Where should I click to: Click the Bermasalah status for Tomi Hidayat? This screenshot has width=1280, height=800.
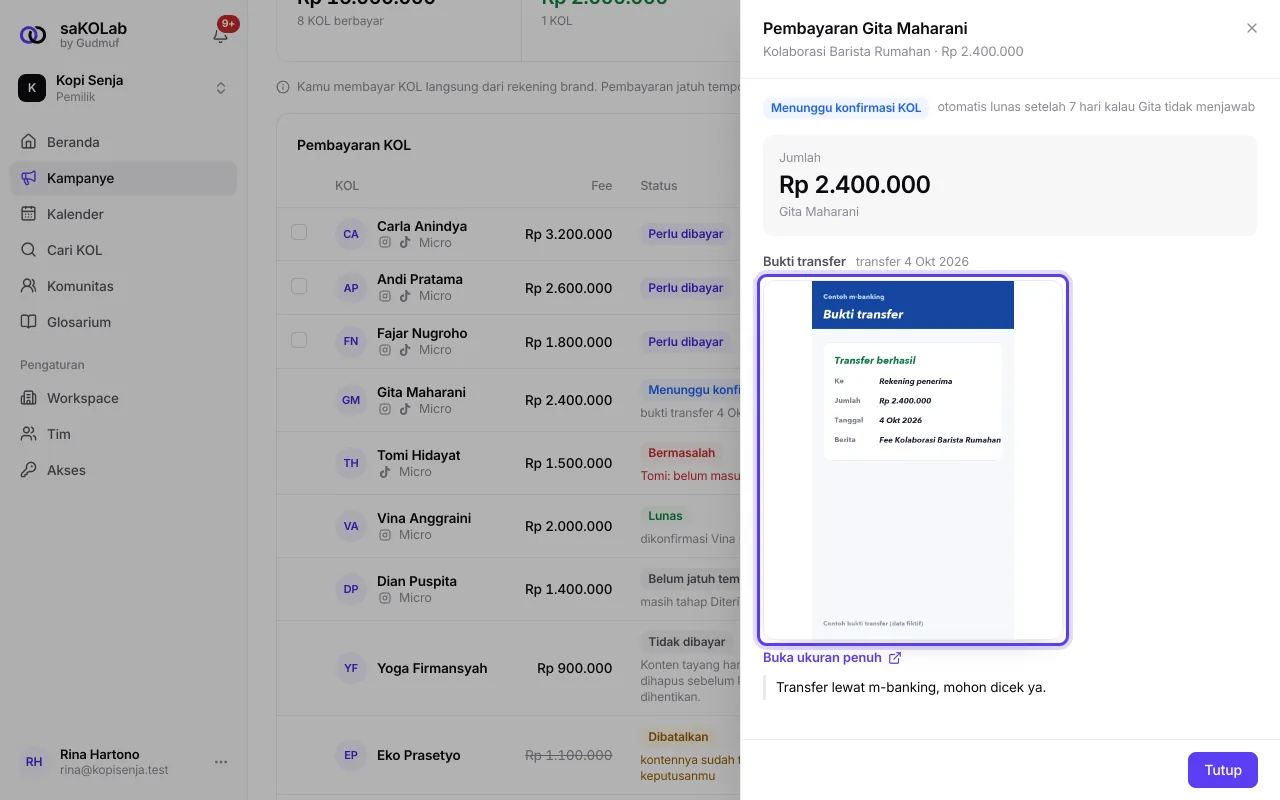click(682, 453)
